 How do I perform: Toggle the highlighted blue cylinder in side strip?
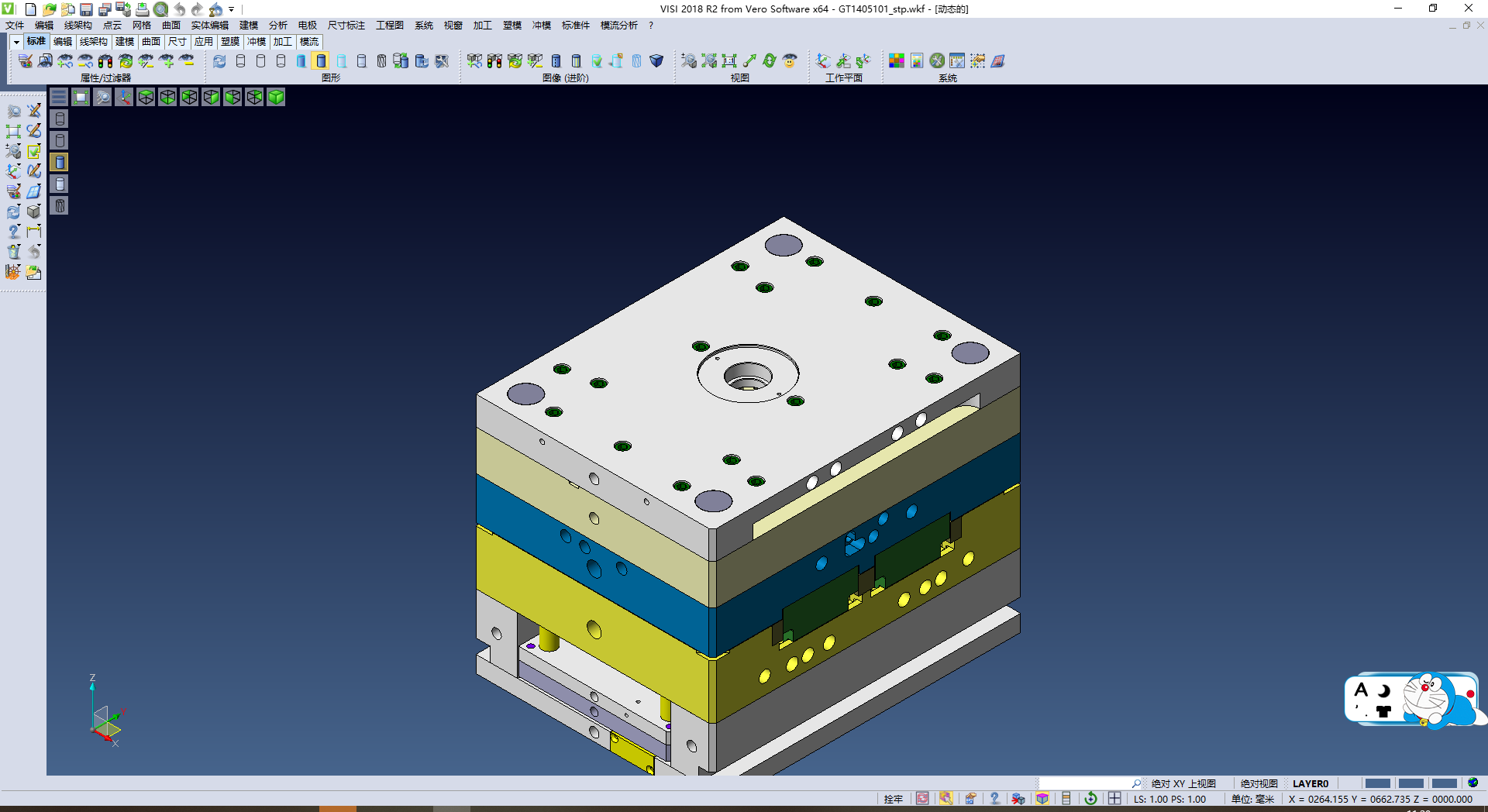(60, 162)
